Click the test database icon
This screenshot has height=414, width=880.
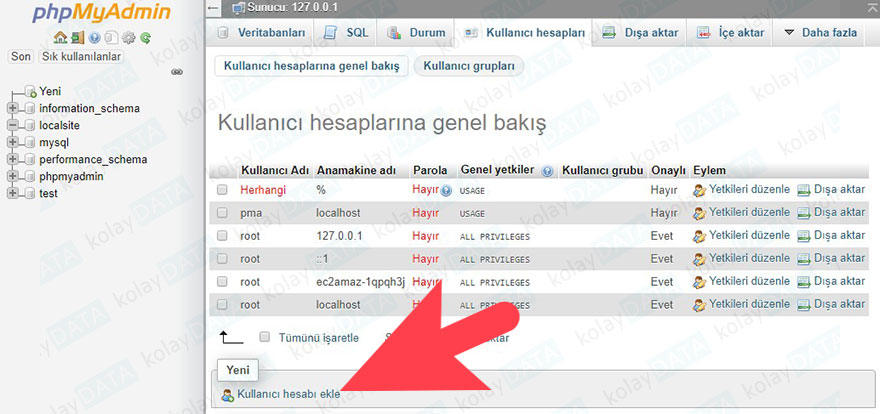click(x=30, y=194)
